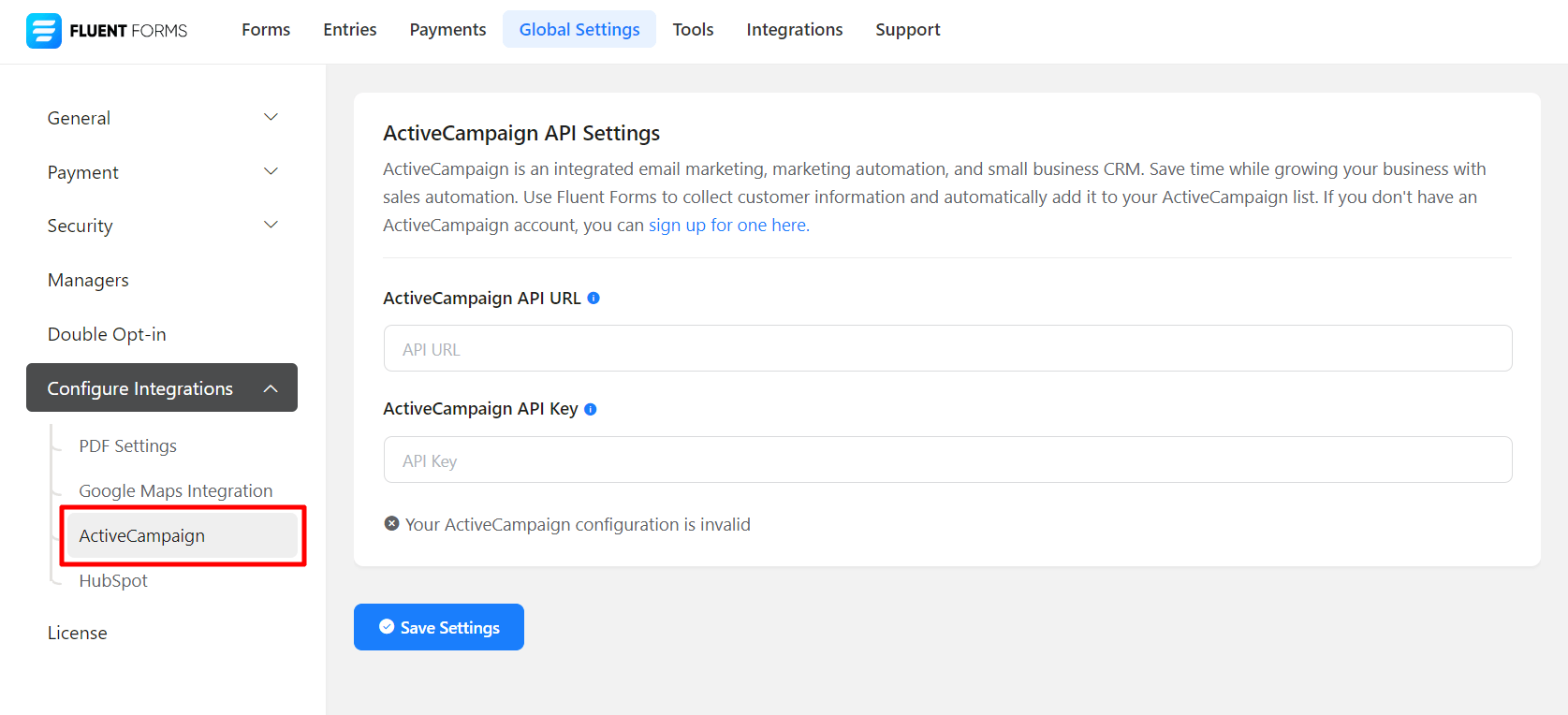Open the Payments tab
The height and width of the screenshot is (715, 1568).
pyautogui.click(x=447, y=30)
